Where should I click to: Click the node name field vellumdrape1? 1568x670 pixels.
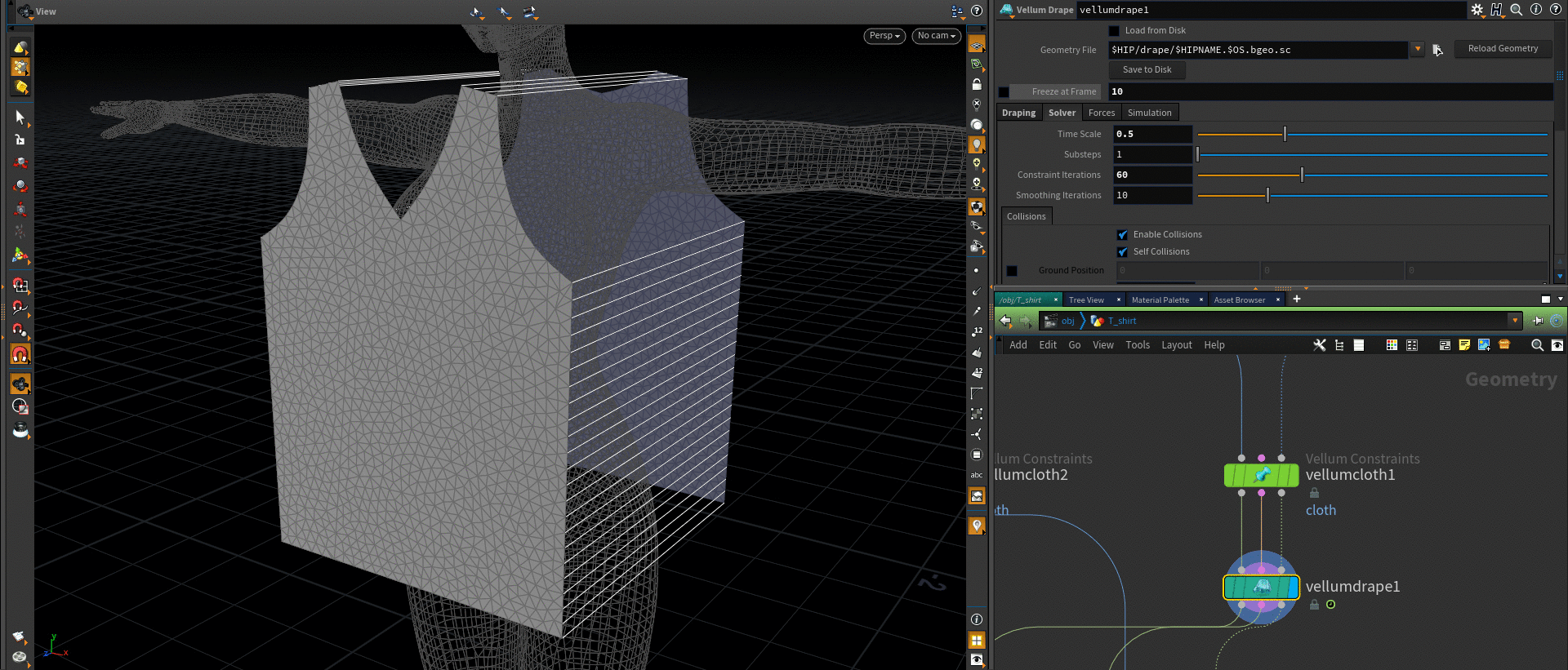click(1271, 10)
